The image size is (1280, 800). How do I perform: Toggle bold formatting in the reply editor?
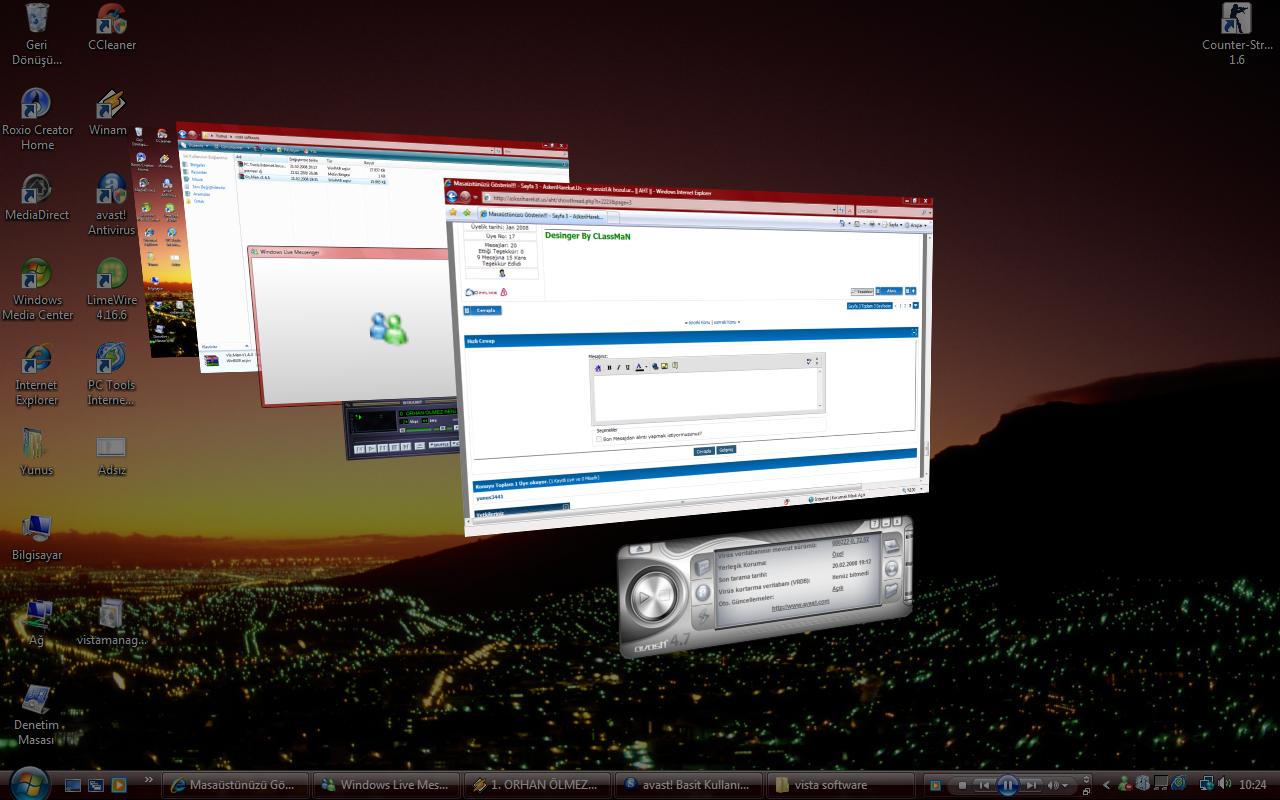tap(609, 367)
